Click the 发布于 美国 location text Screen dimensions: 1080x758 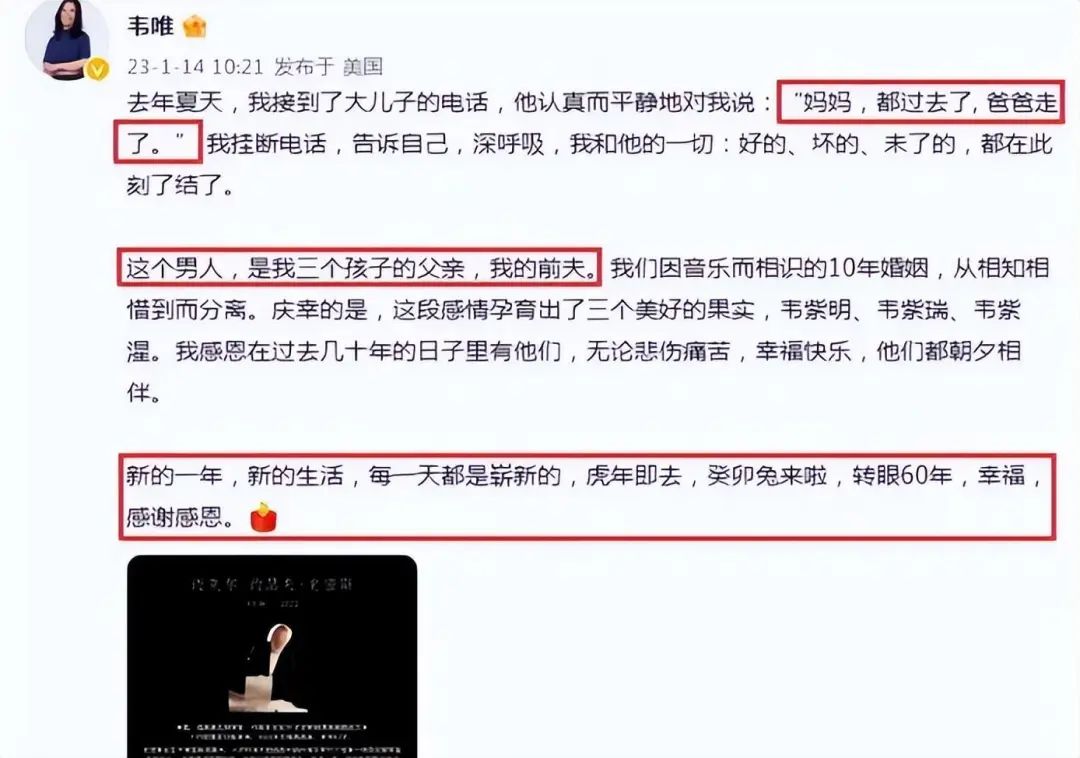pyautogui.click(x=328, y=67)
